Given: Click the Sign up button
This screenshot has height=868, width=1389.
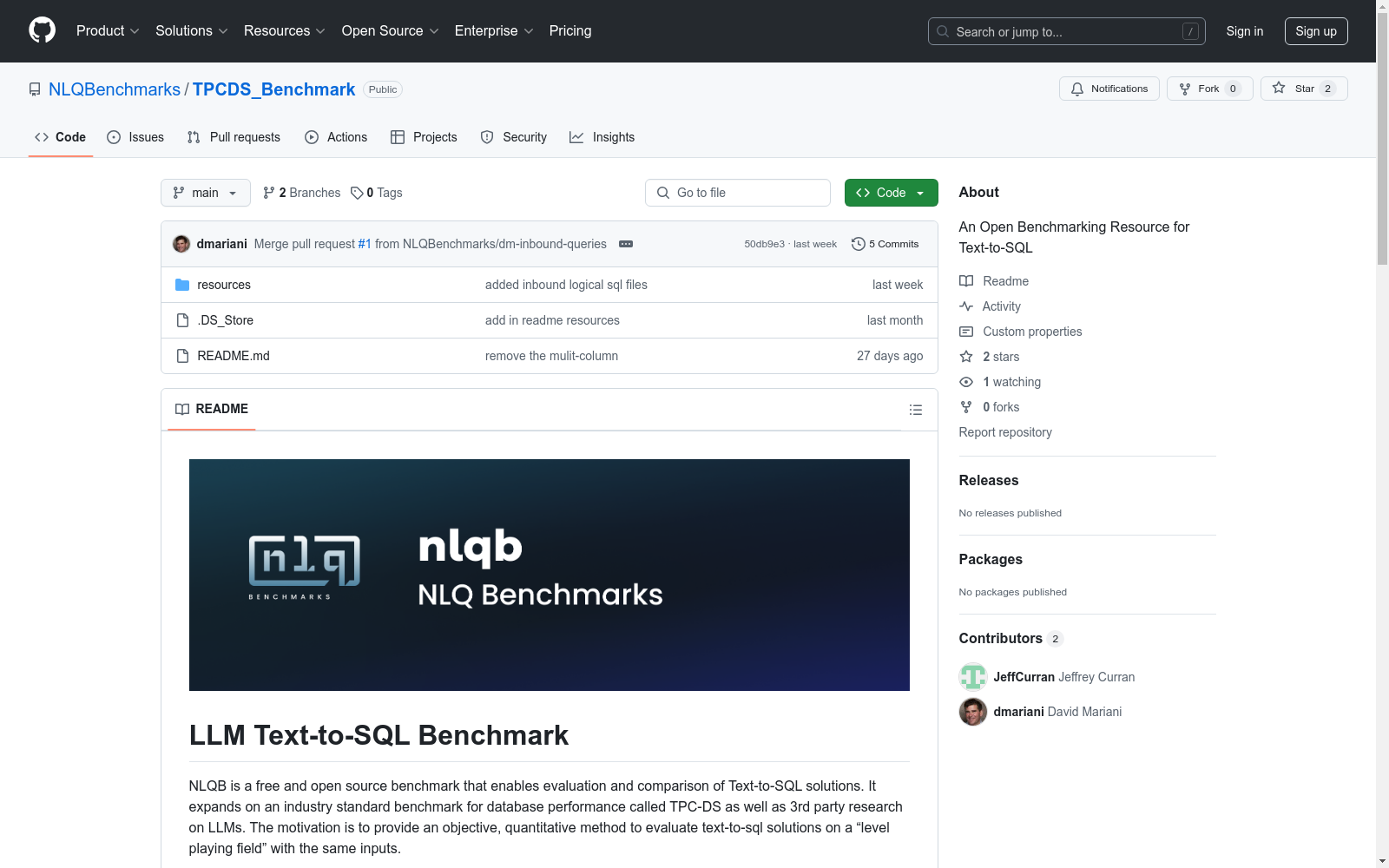Looking at the screenshot, I should click(1316, 31).
